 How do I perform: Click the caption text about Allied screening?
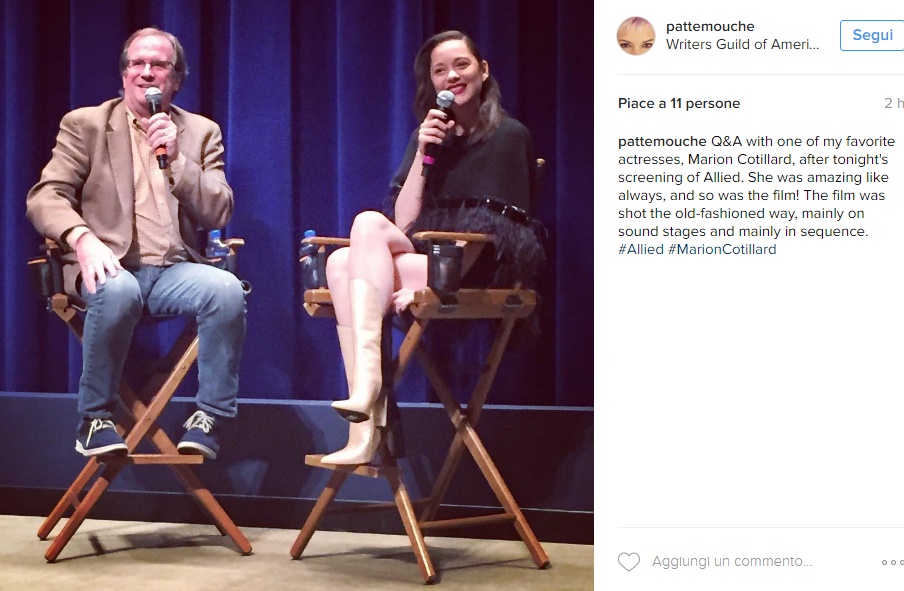pos(756,186)
